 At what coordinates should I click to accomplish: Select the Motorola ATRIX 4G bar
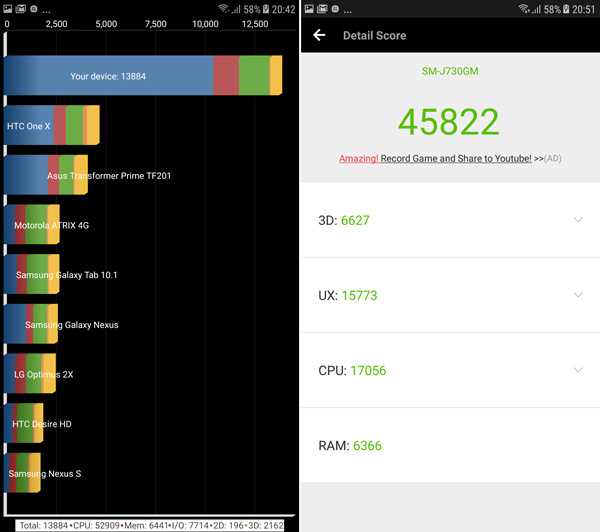point(32,225)
